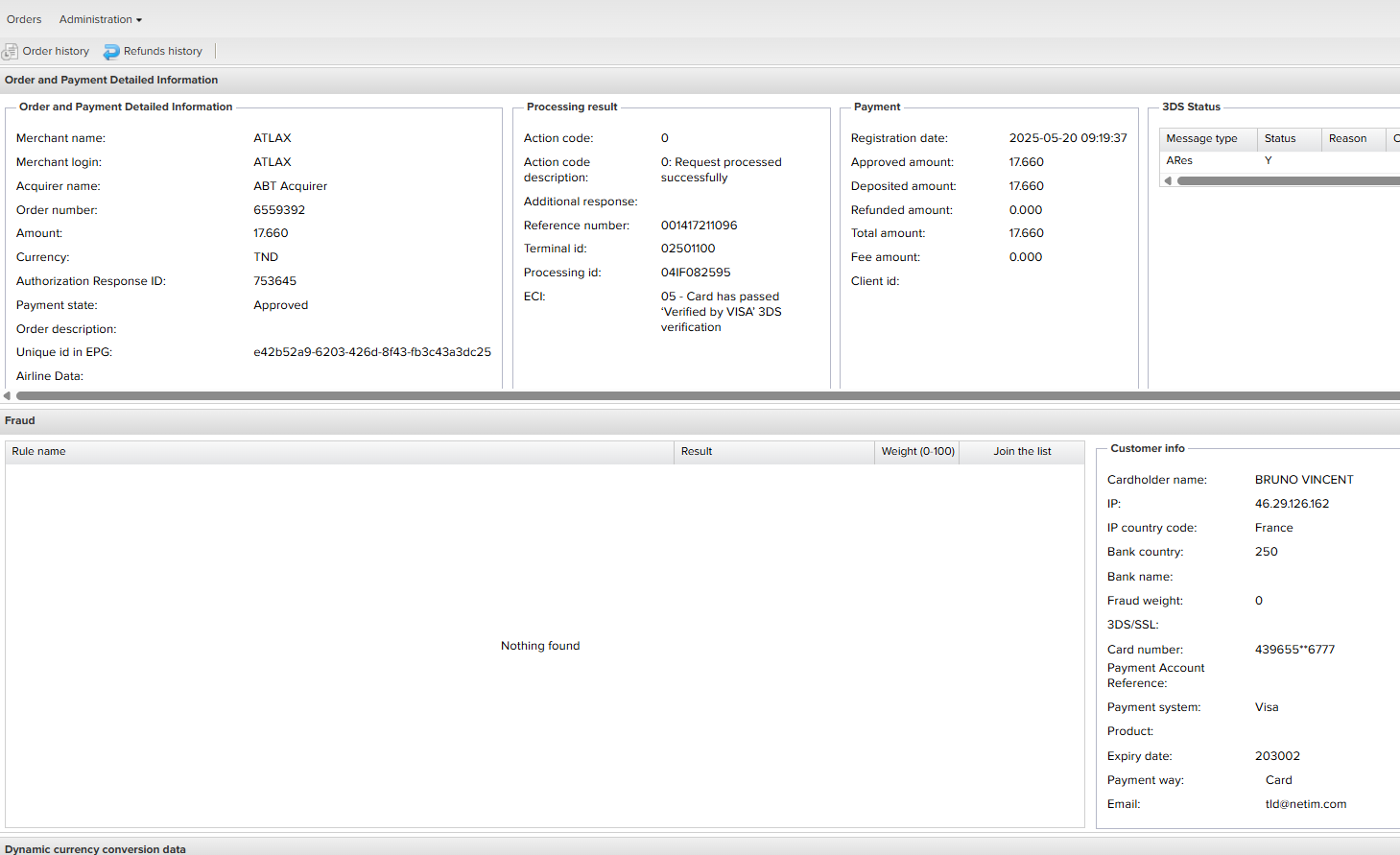Click the Reason column header in 3DS table
This screenshot has height=855, width=1400.
(x=1353, y=139)
